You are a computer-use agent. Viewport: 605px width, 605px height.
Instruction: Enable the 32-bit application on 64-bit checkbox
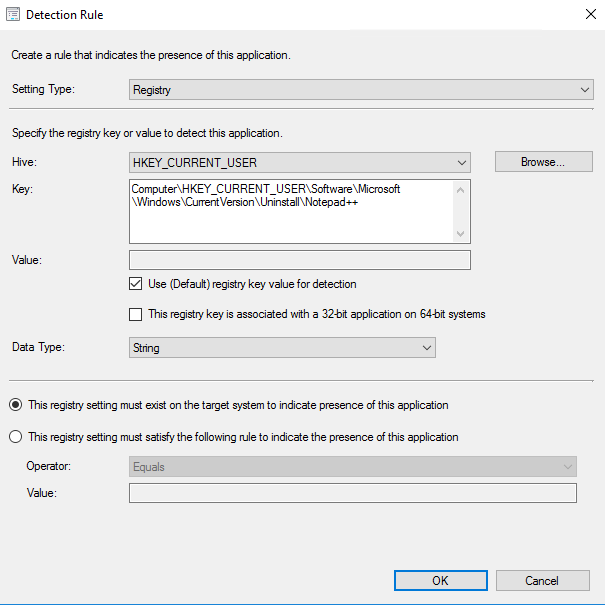tap(136, 314)
